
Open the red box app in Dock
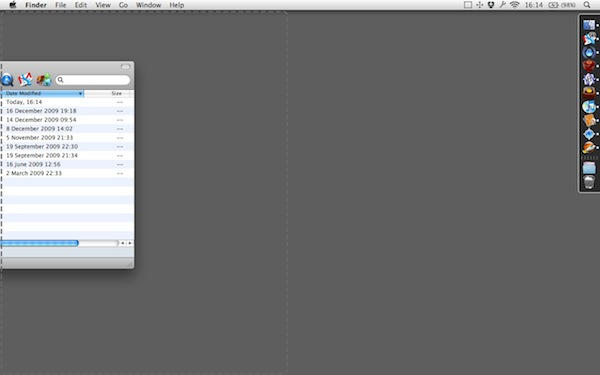click(x=589, y=66)
